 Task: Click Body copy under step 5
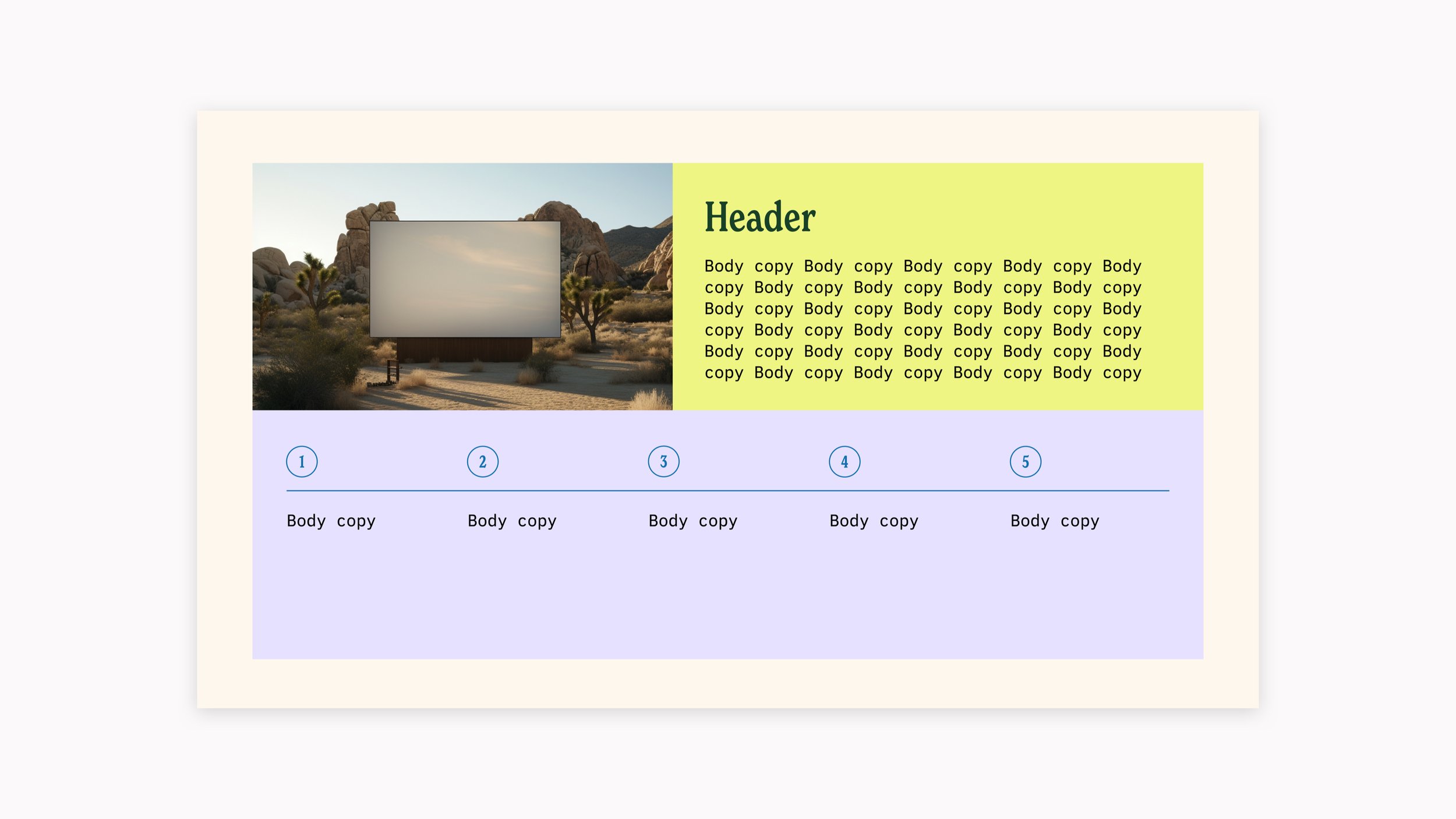pos(1055,521)
